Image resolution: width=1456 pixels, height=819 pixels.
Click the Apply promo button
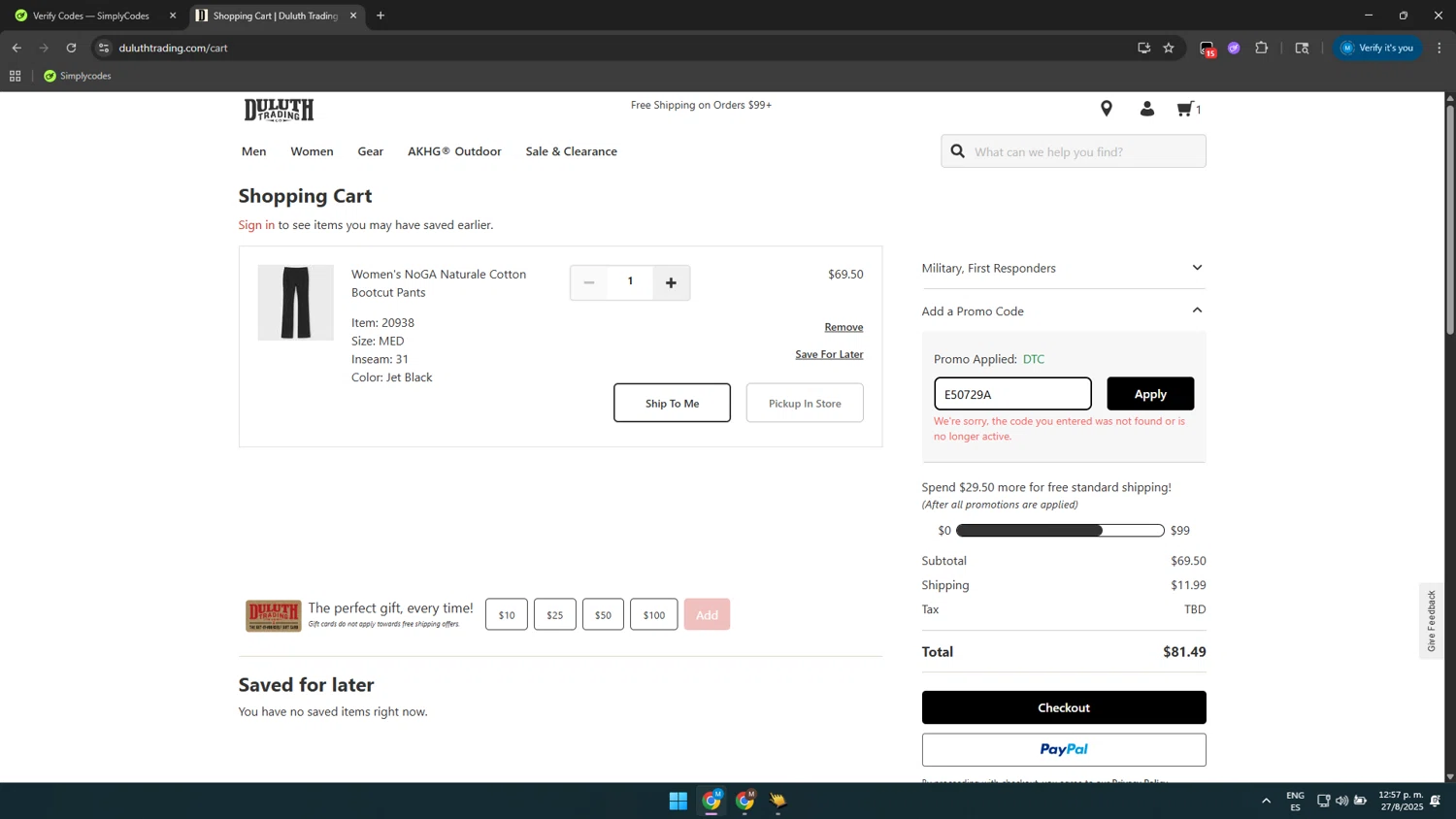(1150, 394)
